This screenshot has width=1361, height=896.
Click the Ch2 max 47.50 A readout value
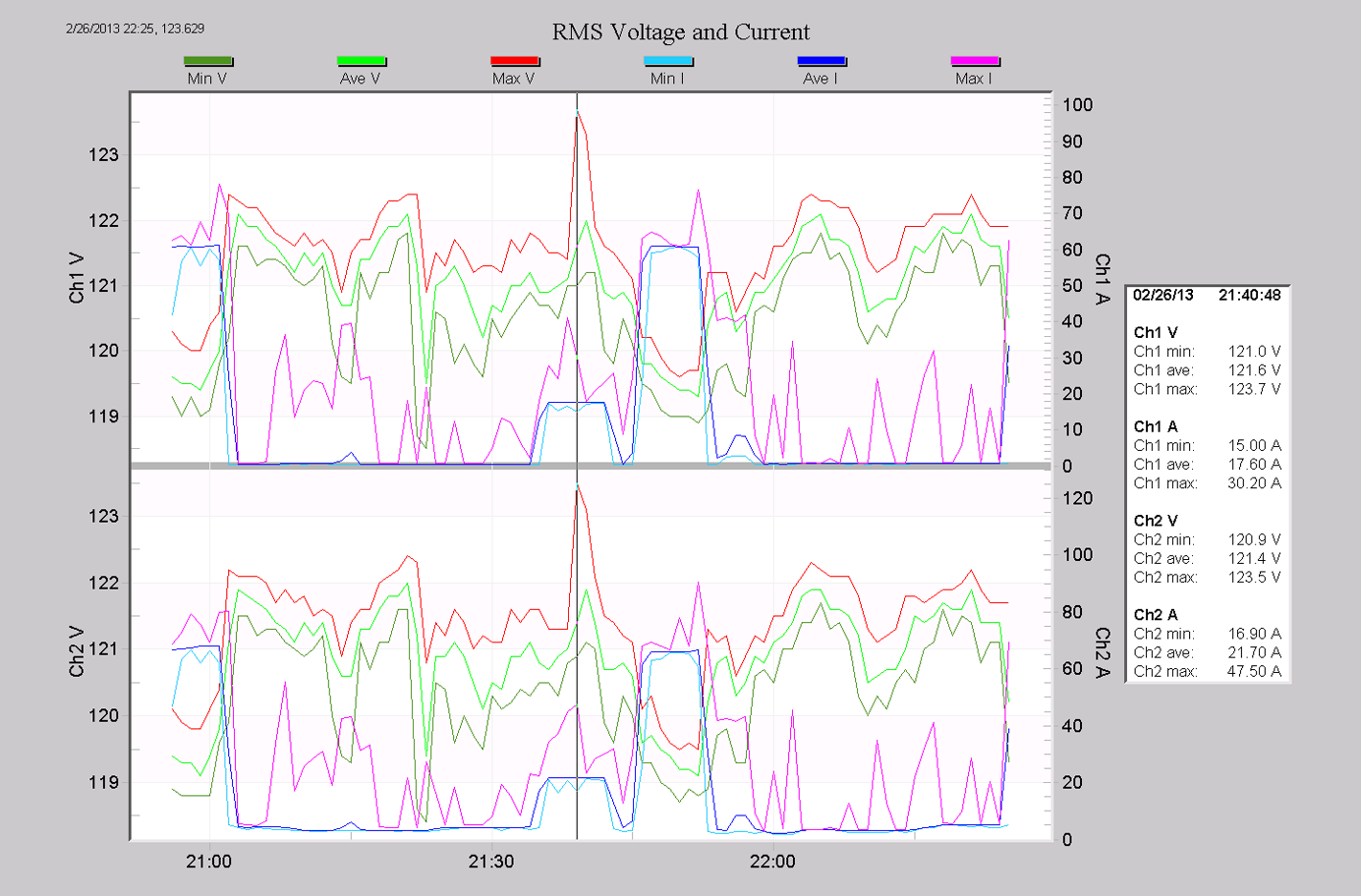pyautogui.click(x=1254, y=672)
